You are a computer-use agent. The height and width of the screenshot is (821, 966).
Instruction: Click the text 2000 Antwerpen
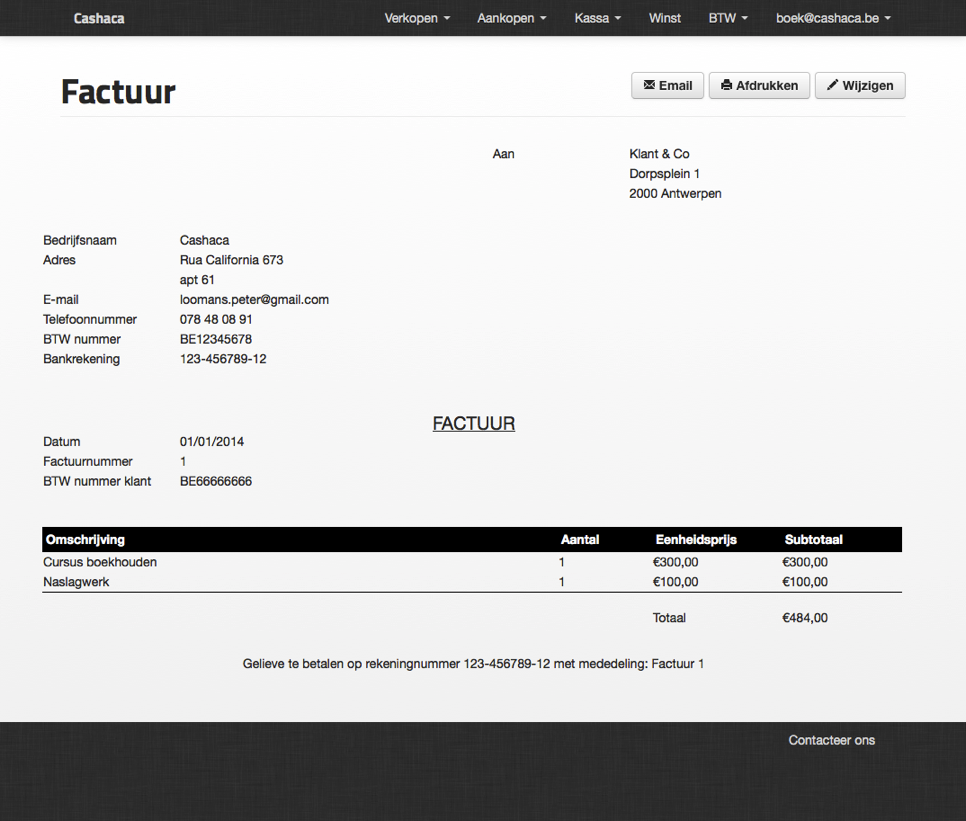675,193
